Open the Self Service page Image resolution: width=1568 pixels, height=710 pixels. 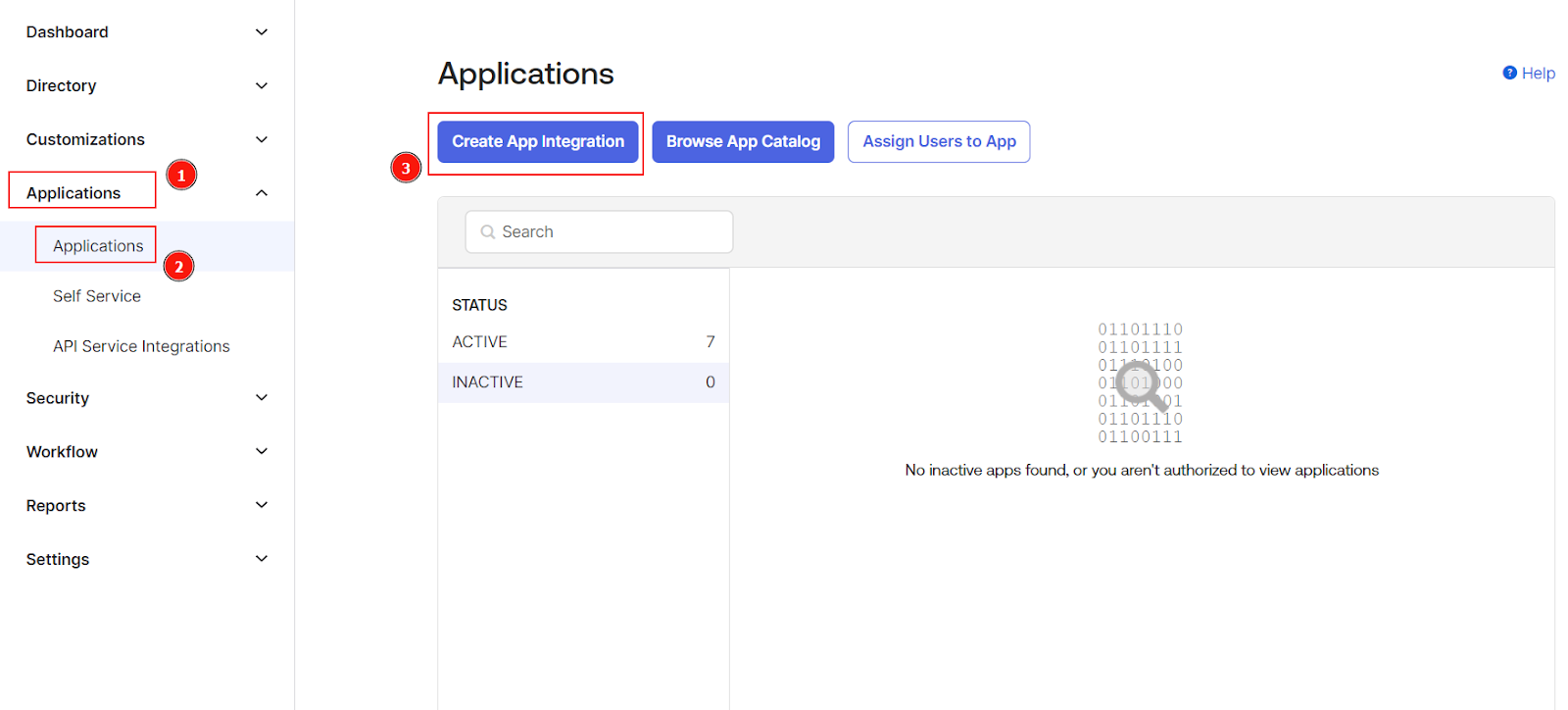tap(97, 296)
